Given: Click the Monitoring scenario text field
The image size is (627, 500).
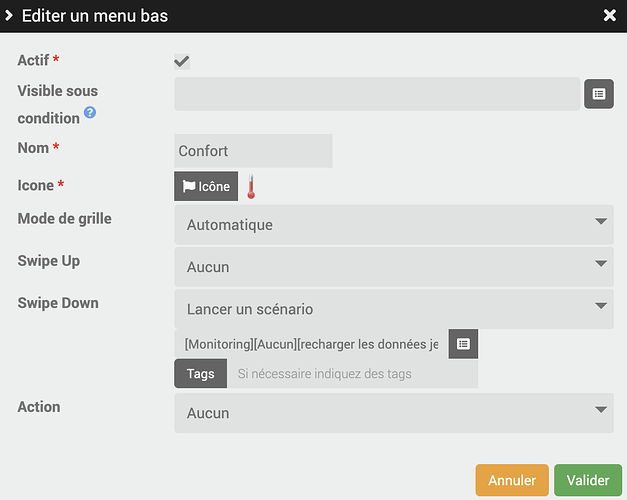Looking at the screenshot, I should coord(312,344).
